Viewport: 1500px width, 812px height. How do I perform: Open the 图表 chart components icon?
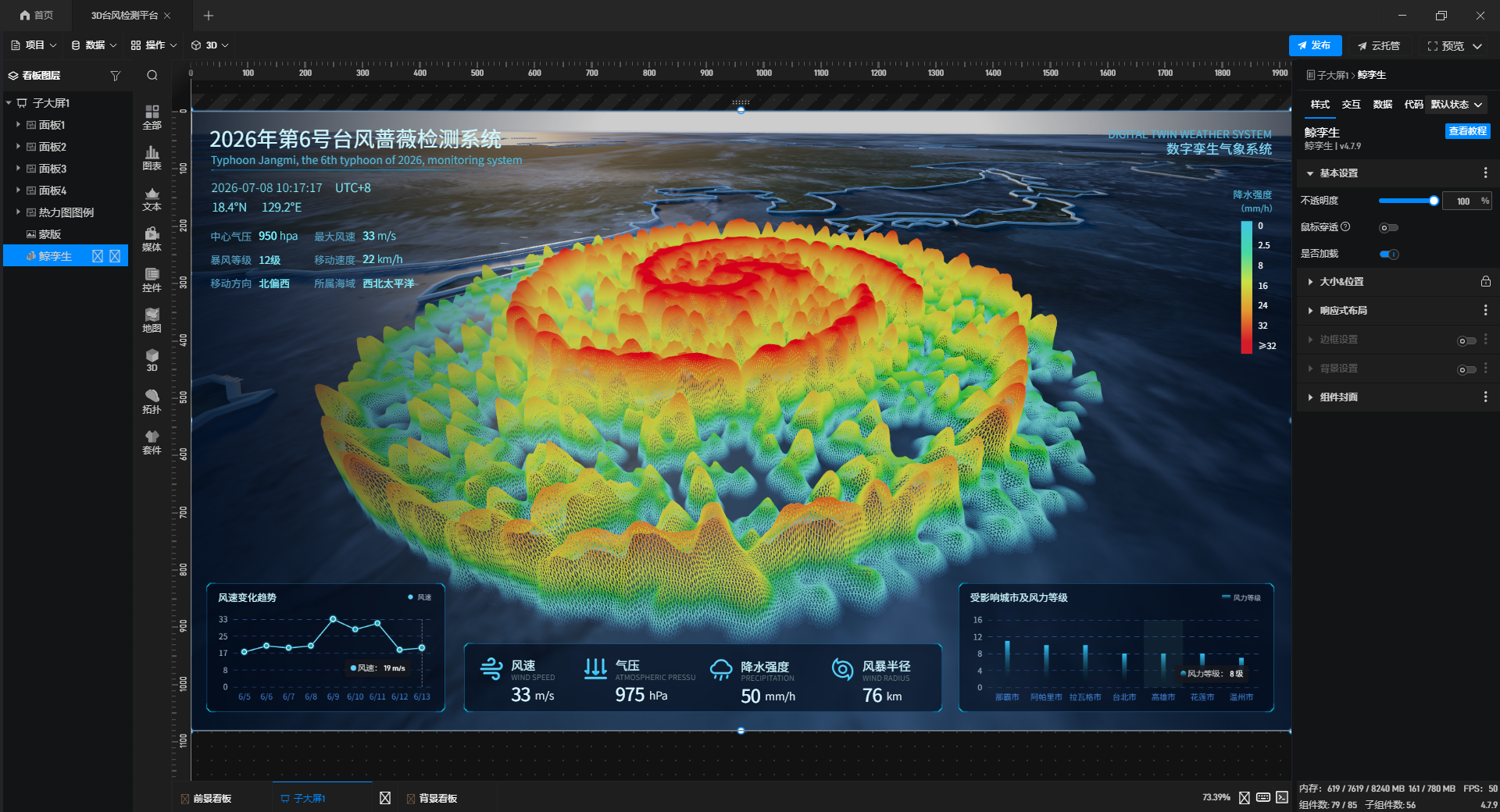click(x=152, y=158)
